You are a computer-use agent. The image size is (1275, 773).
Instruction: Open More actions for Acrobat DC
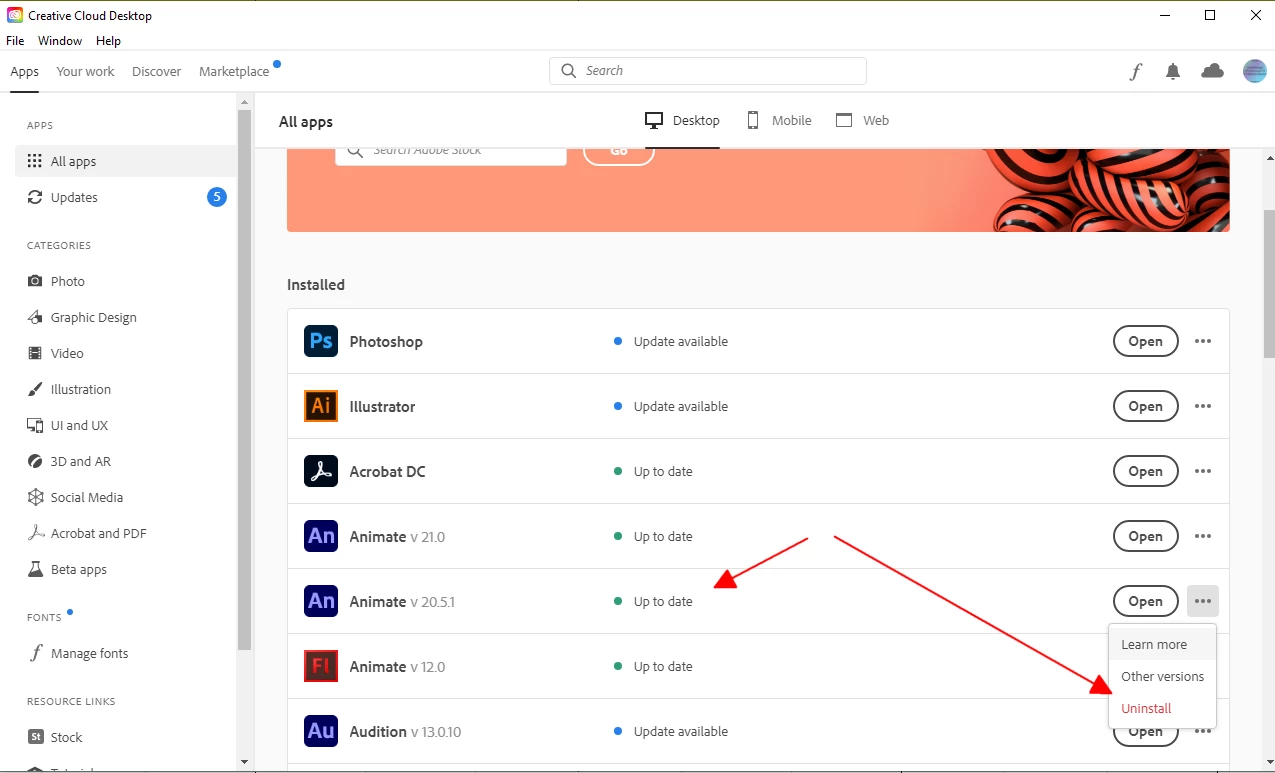(1203, 471)
